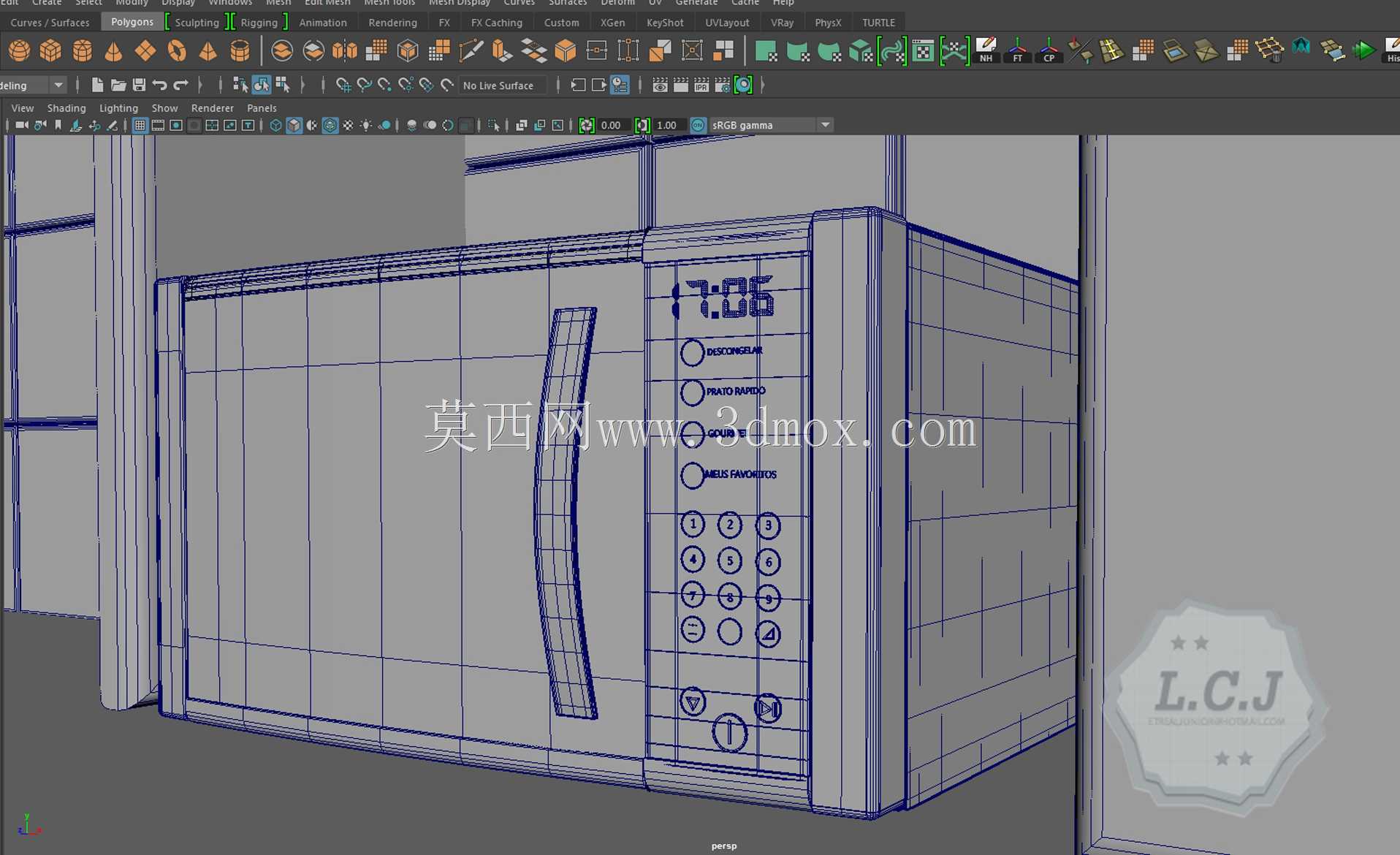
Task: Click the Undo arrow icon
Action: (x=159, y=85)
